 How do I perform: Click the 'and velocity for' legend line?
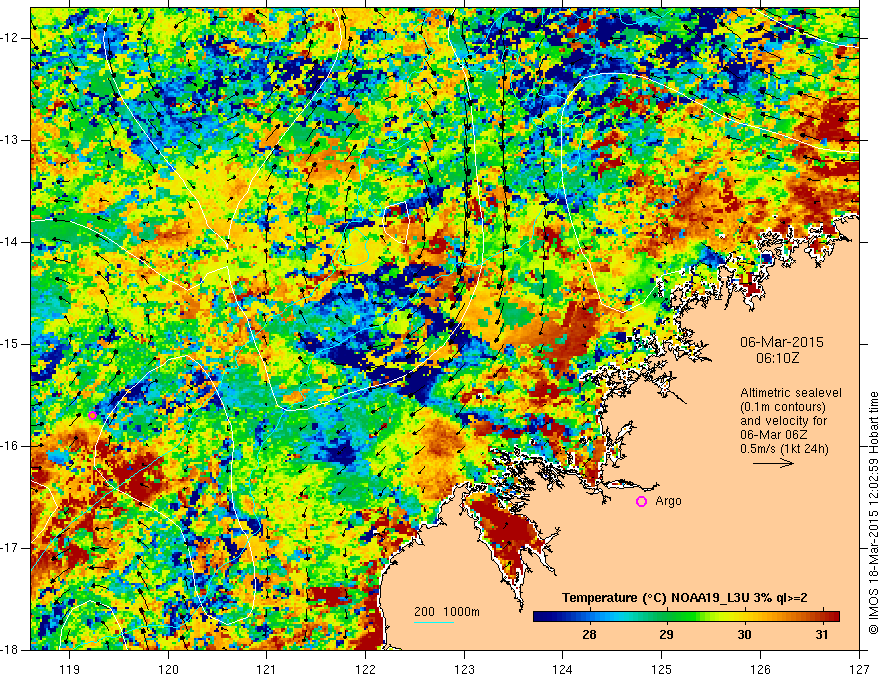point(783,421)
